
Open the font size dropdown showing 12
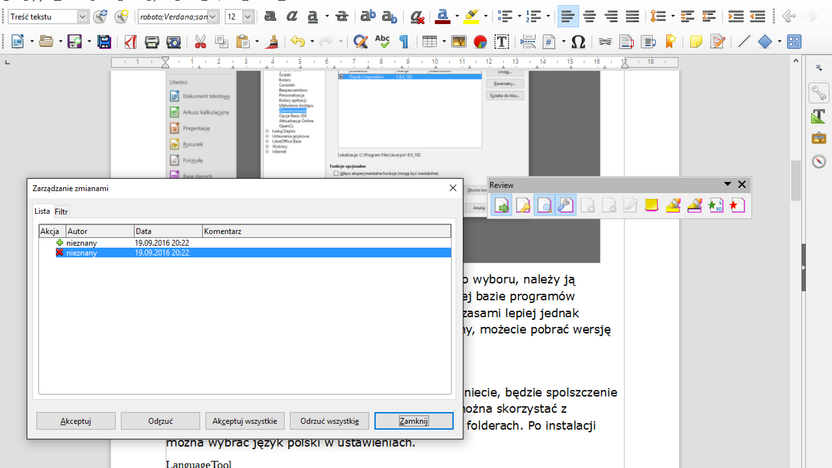point(247,16)
